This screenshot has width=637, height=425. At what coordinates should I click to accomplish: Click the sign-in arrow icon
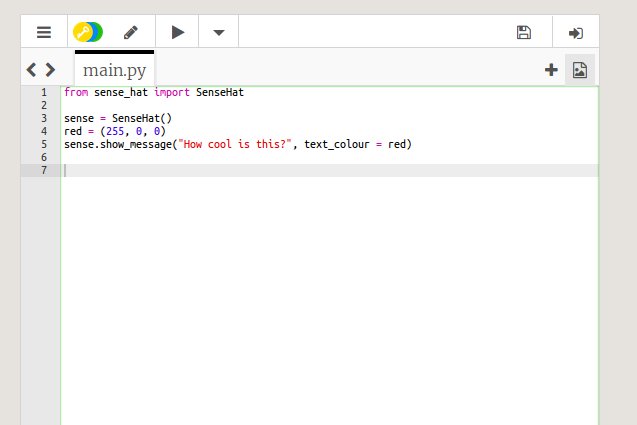point(575,32)
